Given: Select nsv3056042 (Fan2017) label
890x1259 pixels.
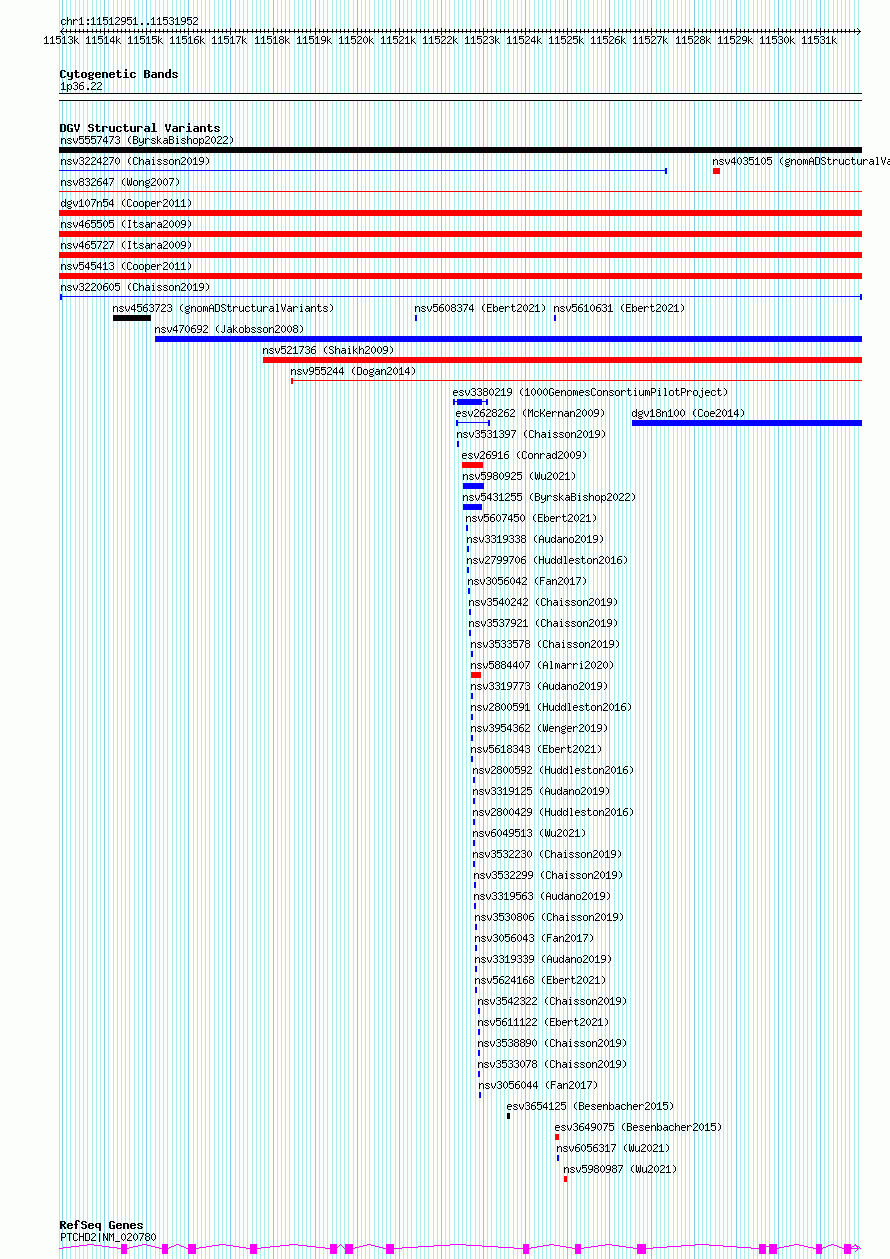Looking at the screenshot, I should [527, 581].
